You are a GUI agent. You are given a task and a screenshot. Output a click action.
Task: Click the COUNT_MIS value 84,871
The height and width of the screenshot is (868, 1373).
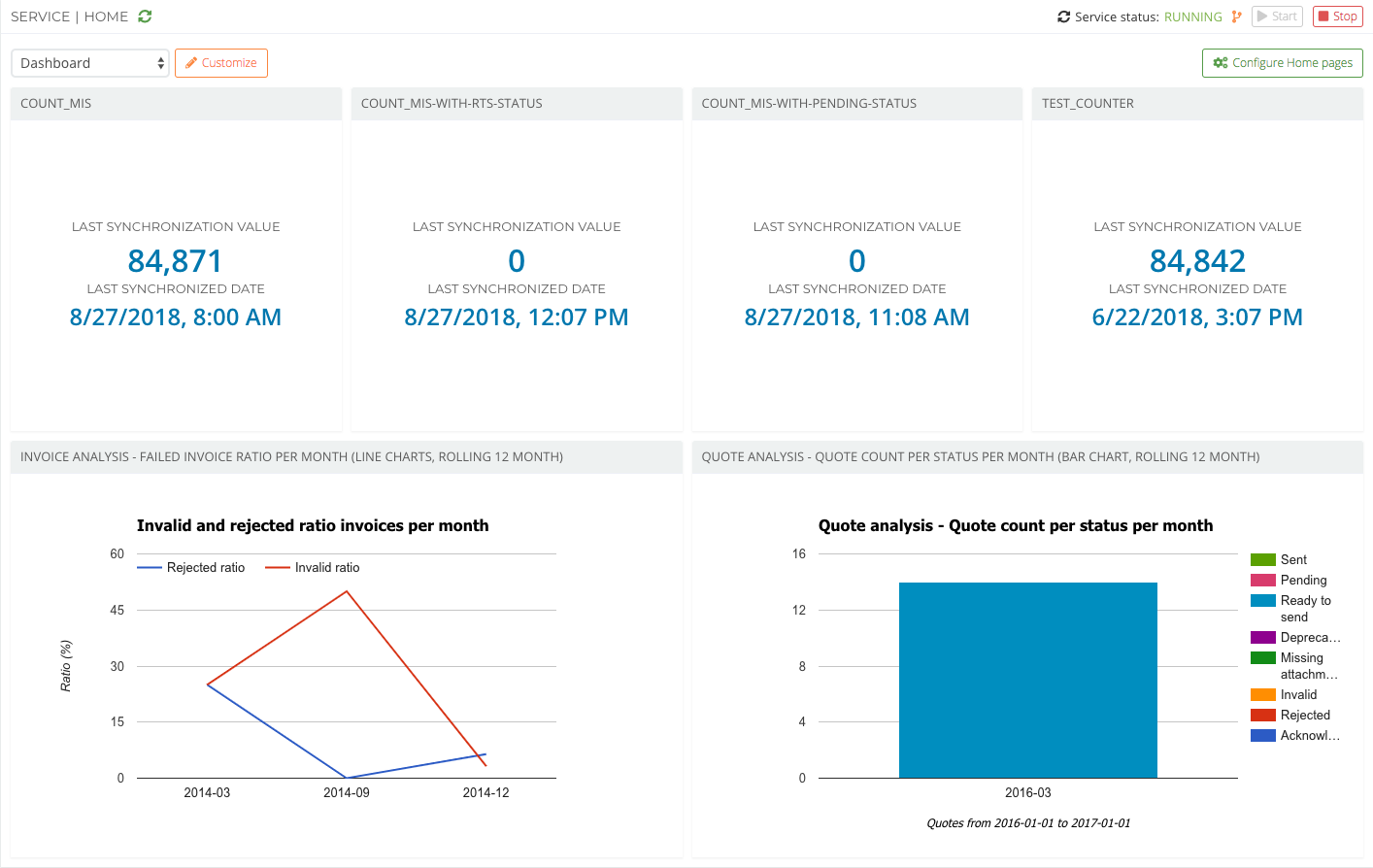coord(176,261)
